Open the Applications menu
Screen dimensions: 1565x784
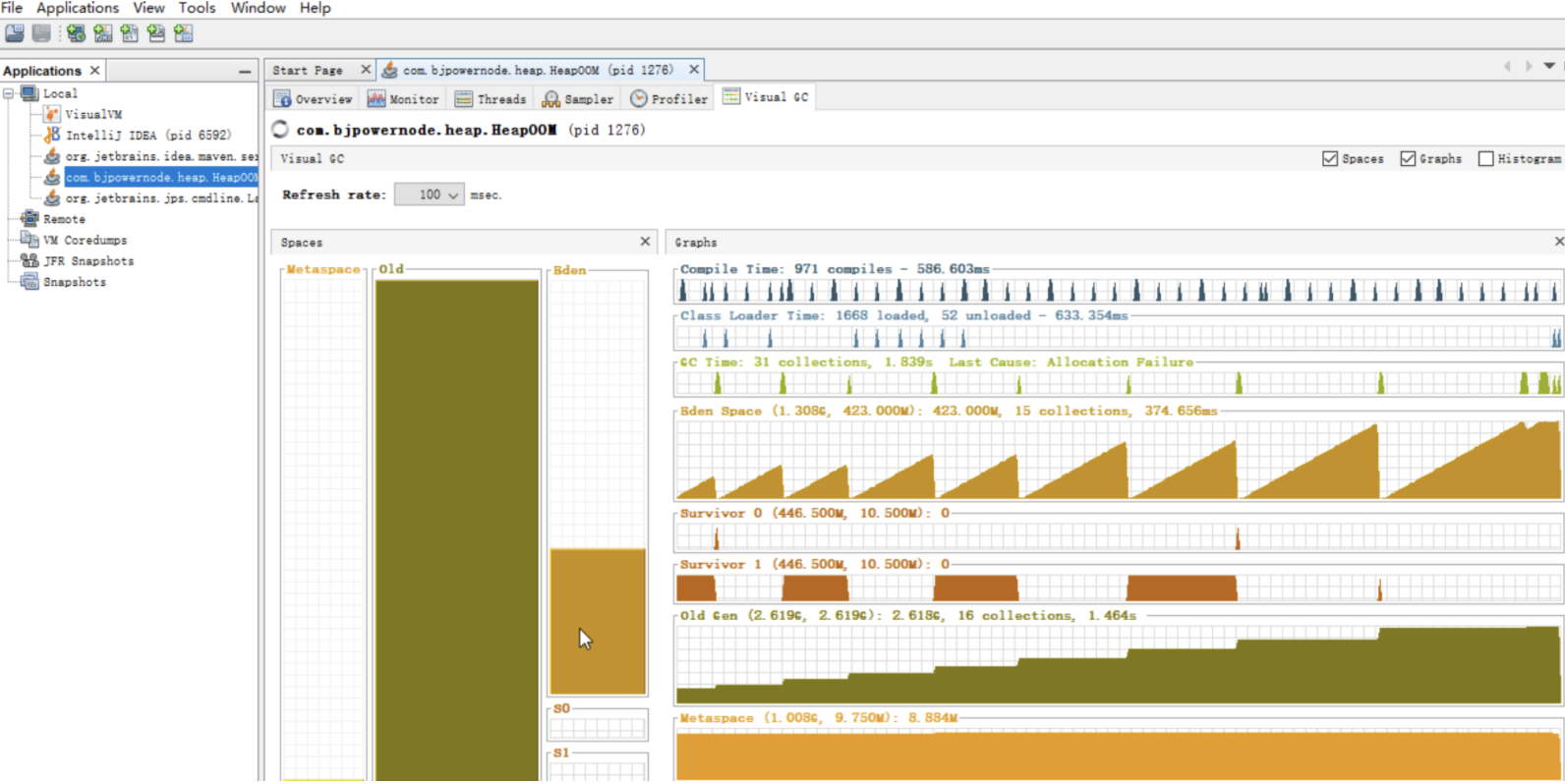pos(78,8)
